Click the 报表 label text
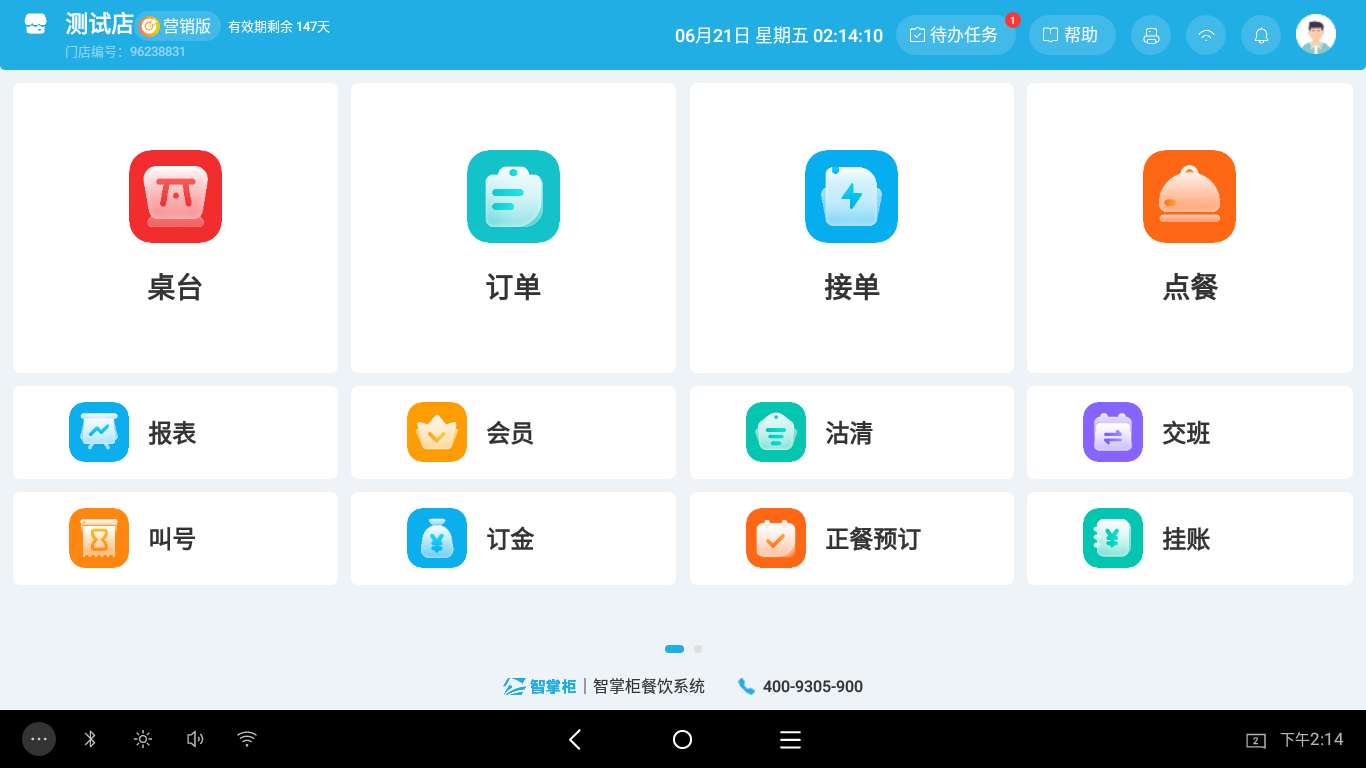Image resolution: width=1366 pixels, height=768 pixels. 172,433
